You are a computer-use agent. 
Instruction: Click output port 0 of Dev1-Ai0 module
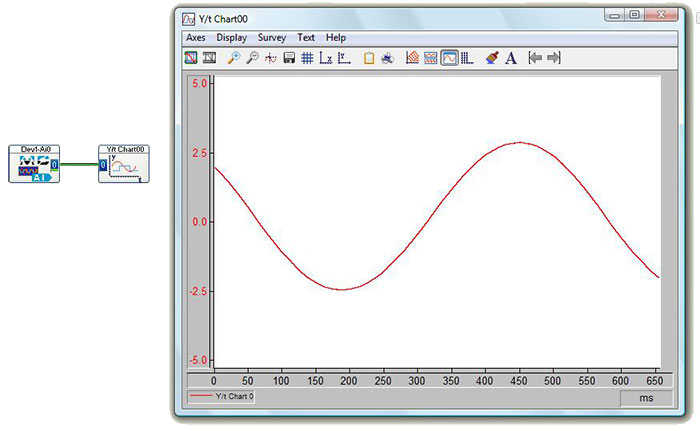[54, 165]
